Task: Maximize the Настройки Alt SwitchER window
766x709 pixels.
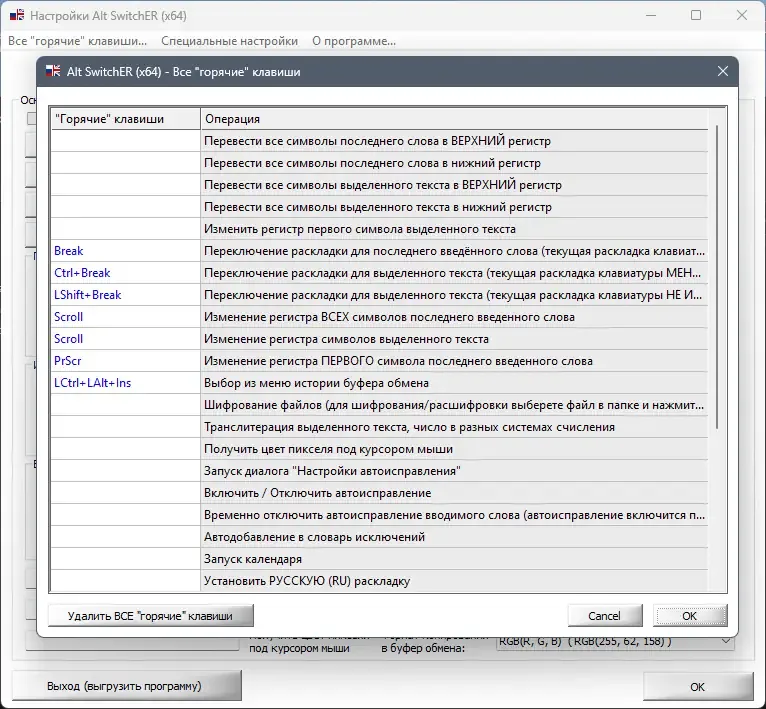Action: (696, 15)
